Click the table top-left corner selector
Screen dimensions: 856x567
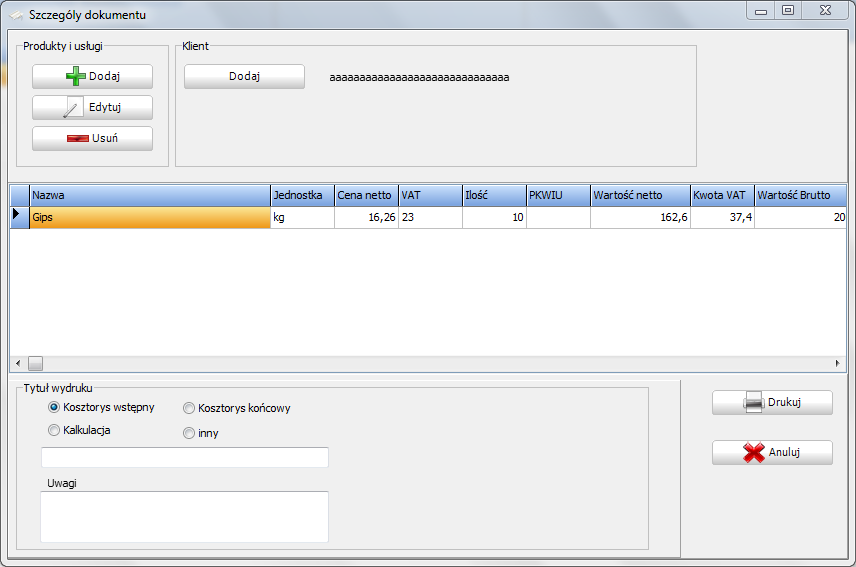(x=20, y=195)
